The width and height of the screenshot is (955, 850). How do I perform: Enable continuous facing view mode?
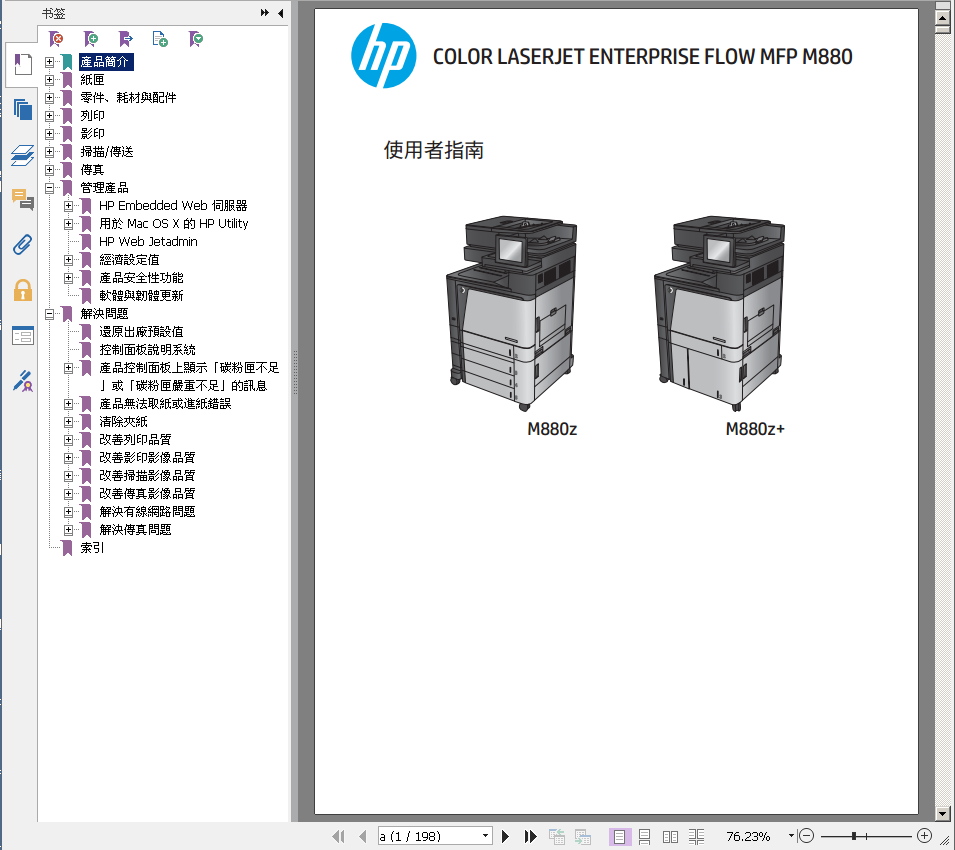point(696,837)
